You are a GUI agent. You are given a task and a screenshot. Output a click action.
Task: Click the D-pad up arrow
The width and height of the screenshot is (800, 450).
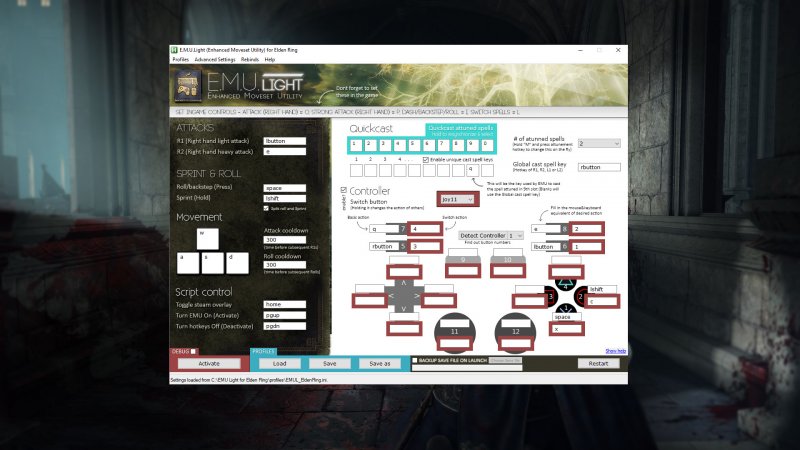pyautogui.click(x=403, y=283)
